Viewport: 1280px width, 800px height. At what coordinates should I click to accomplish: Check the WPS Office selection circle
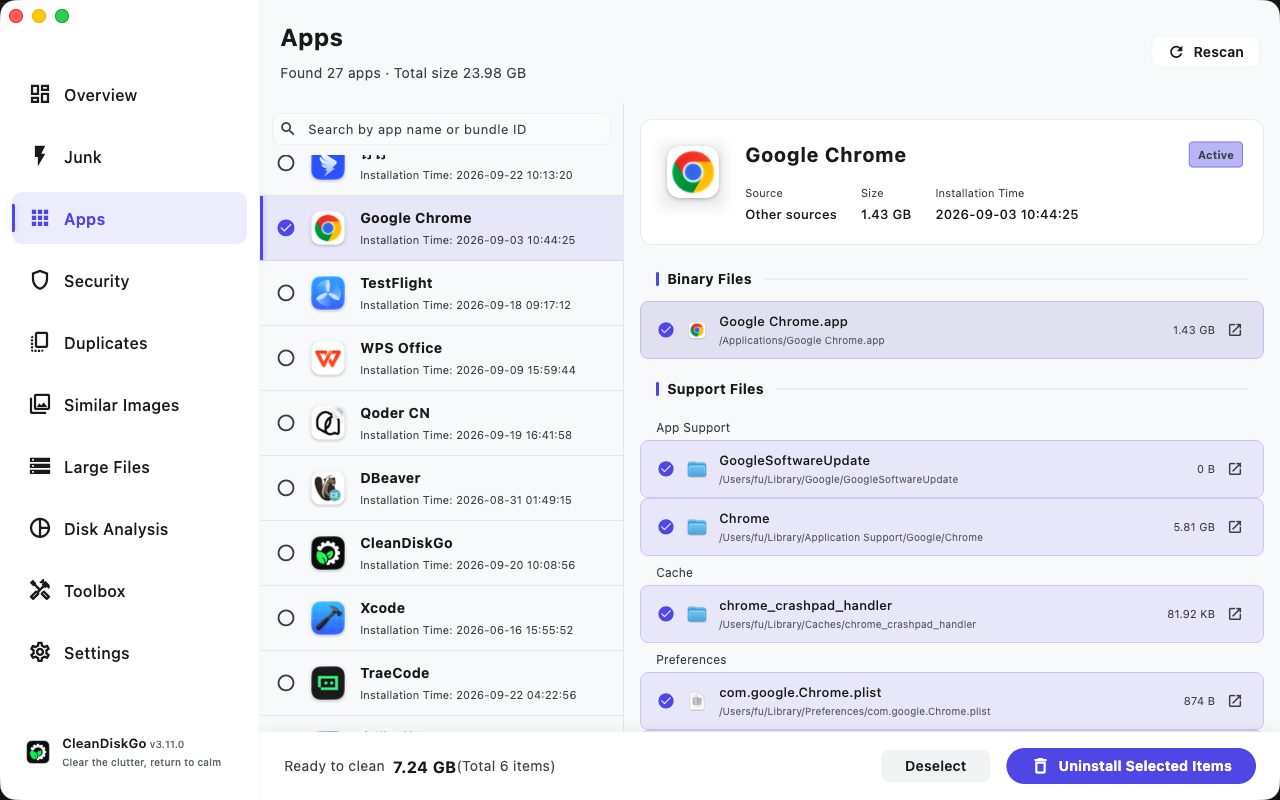[x=286, y=358]
